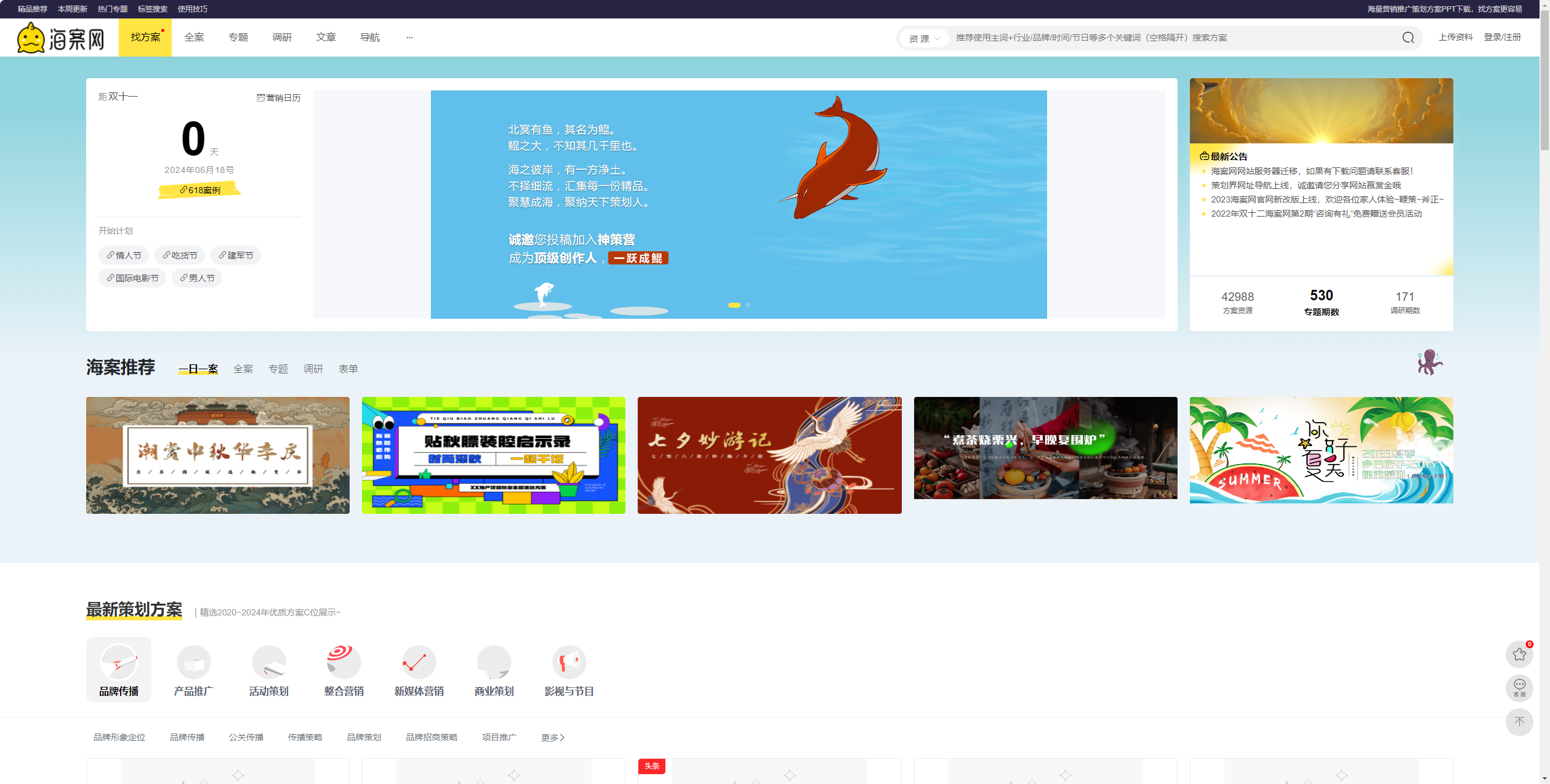
Task: Open the 客服 customer service chat bubble
Action: tap(1519, 689)
